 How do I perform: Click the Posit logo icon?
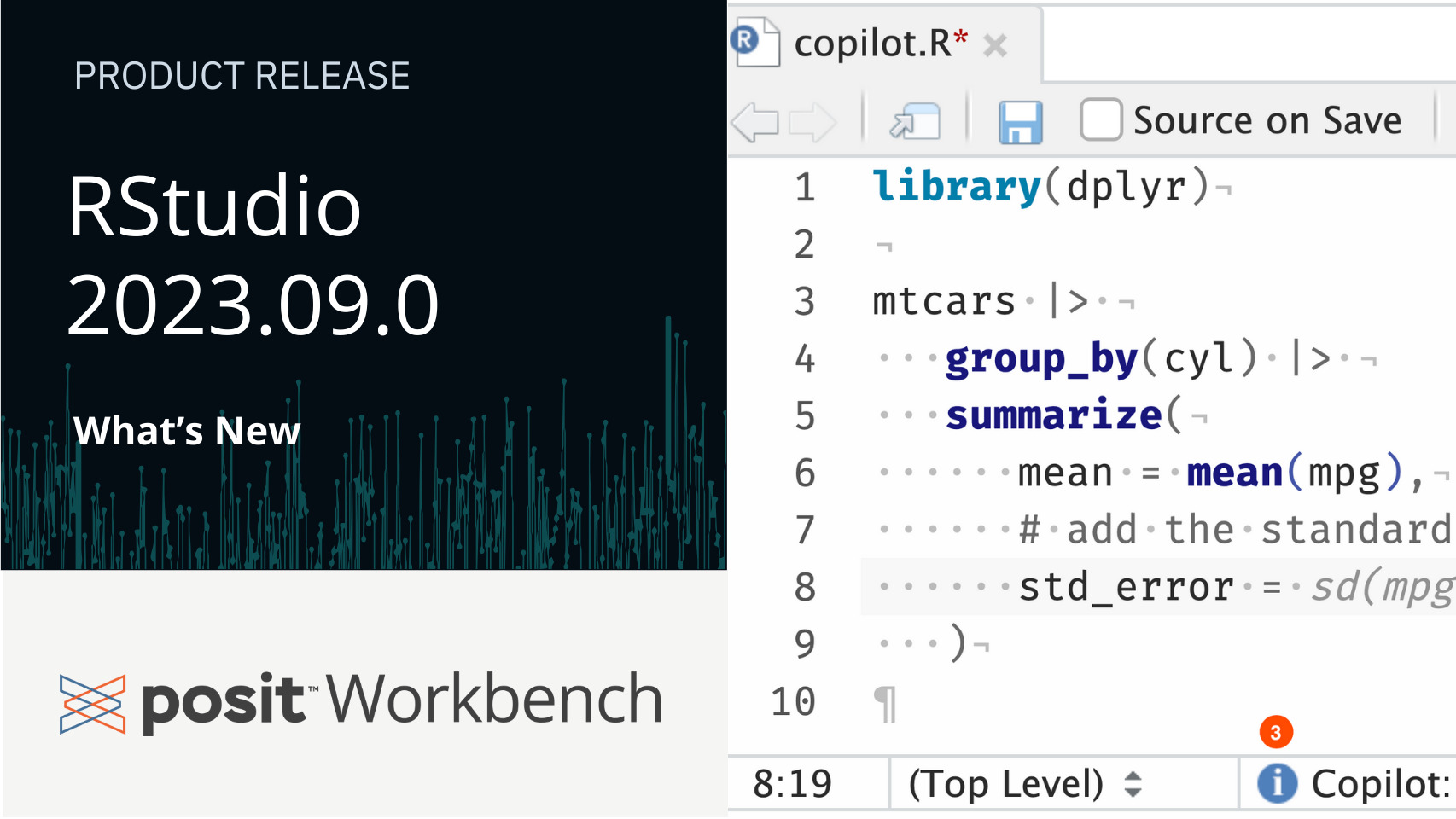point(92,704)
